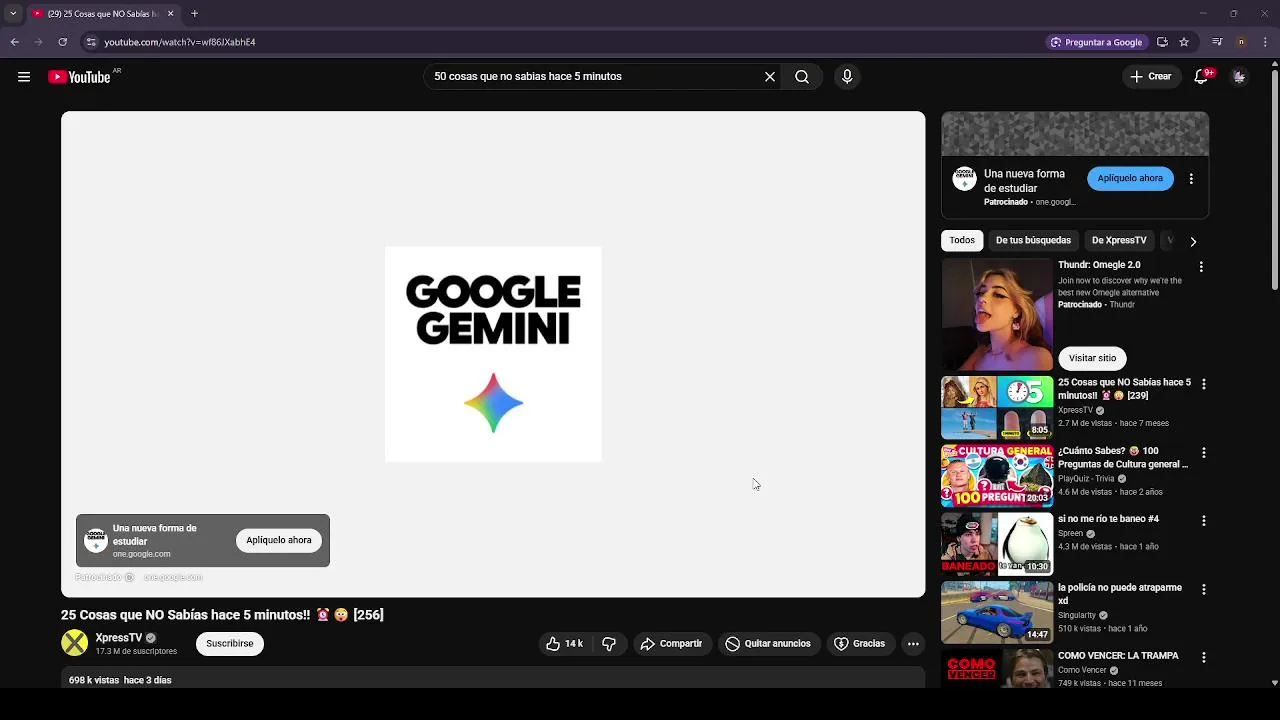Open the site information icon in address bar
This screenshot has width=1280, height=720.
pos(91,42)
